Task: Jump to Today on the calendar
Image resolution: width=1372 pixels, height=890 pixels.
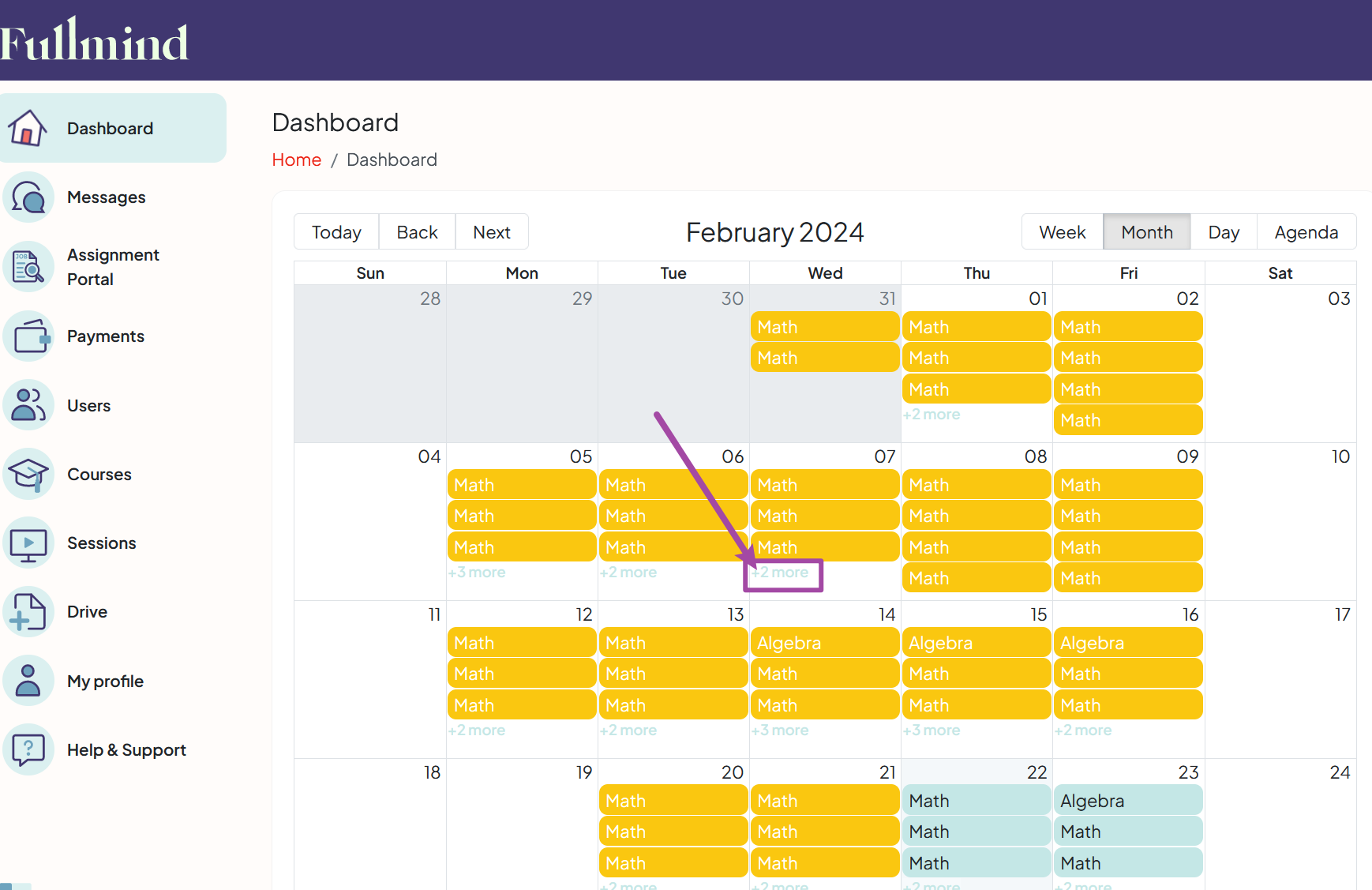Action: pyautogui.click(x=336, y=231)
